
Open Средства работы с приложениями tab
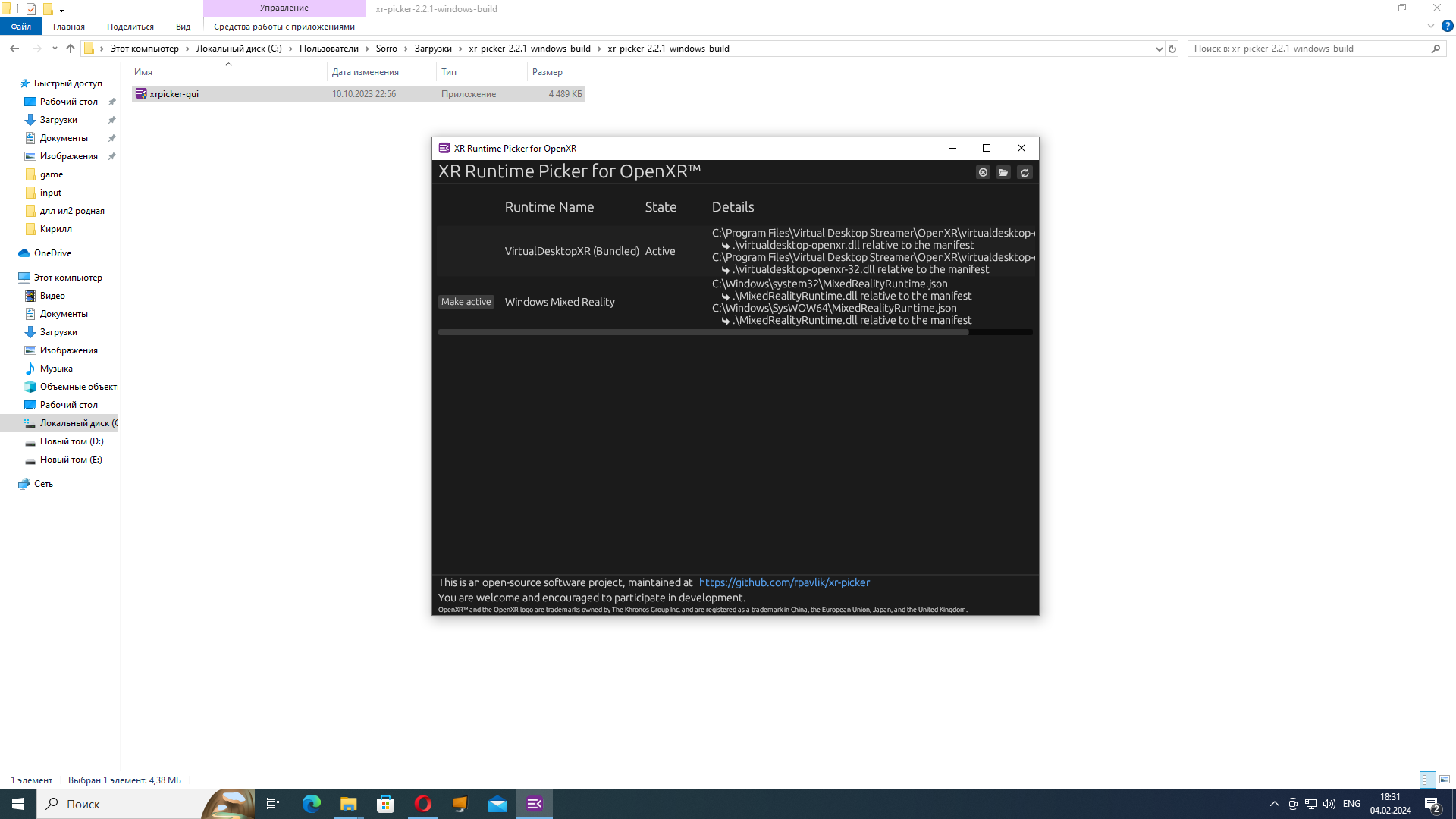coord(284,27)
